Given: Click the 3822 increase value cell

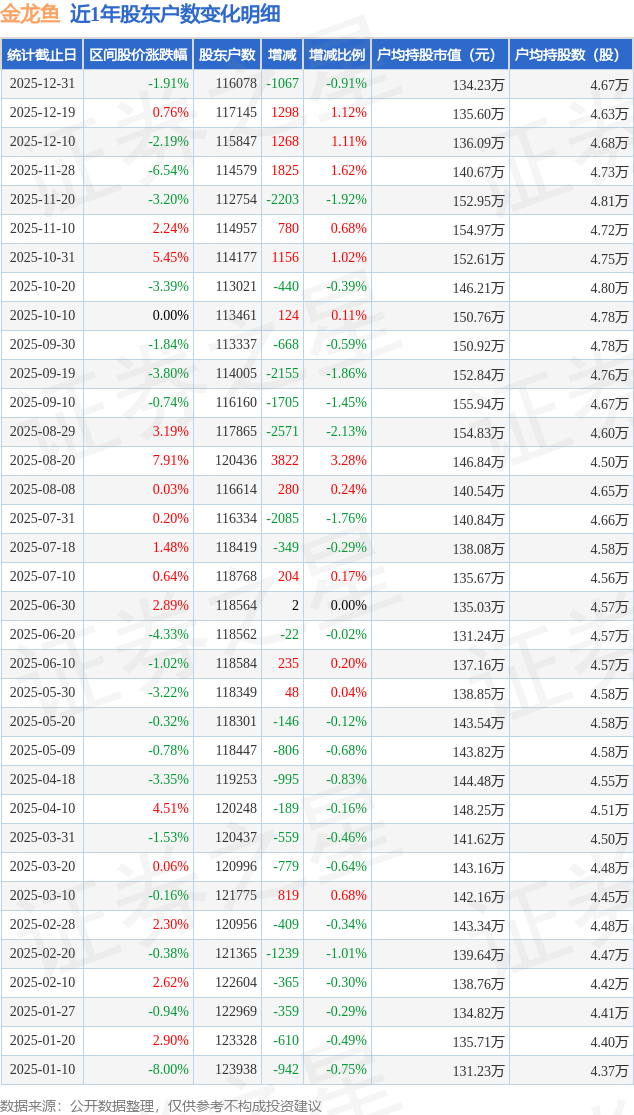Looking at the screenshot, I should click(285, 460).
